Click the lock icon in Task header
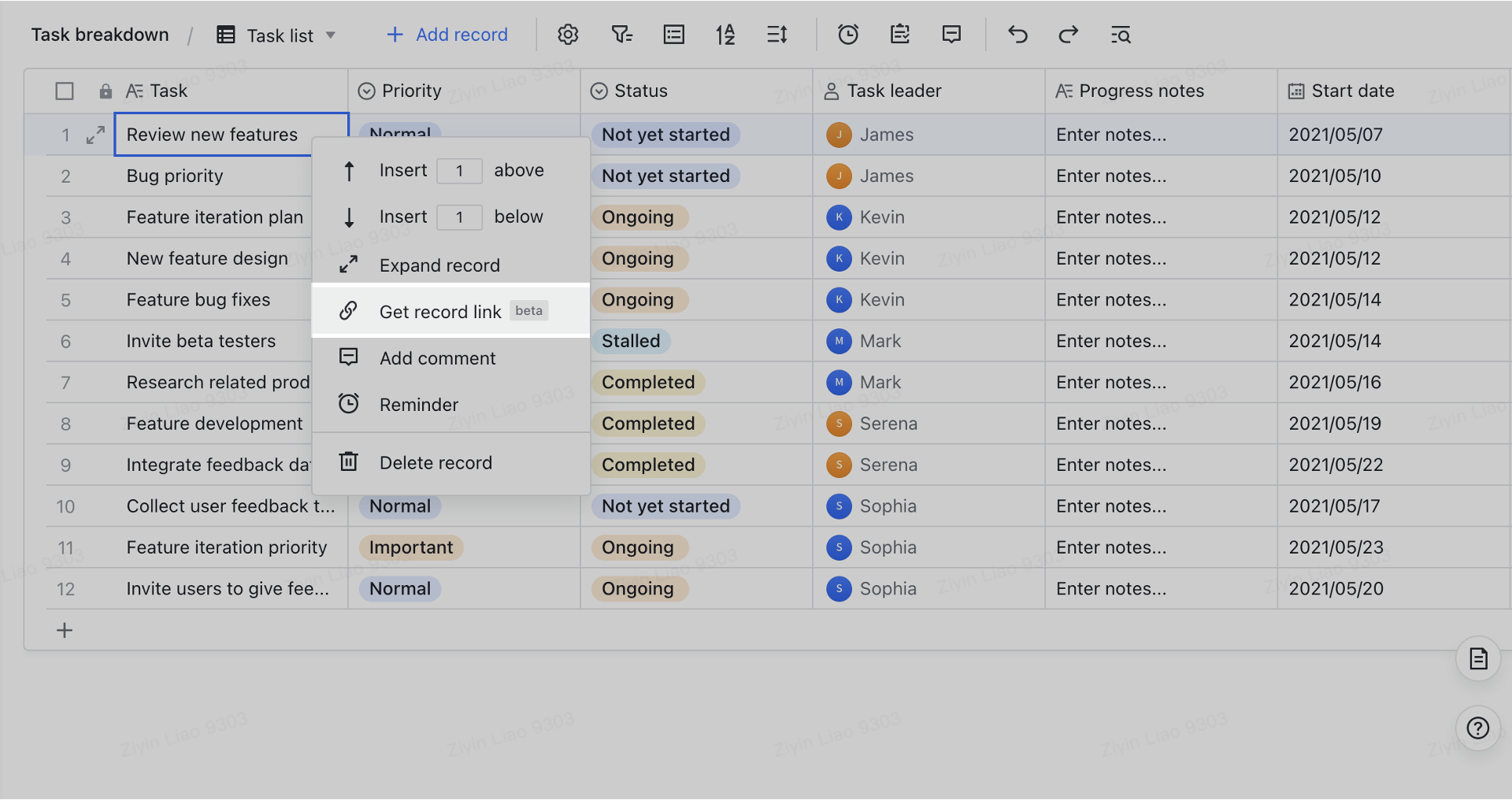This screenshot has width=1512, height=800. [x=106, y=91]
